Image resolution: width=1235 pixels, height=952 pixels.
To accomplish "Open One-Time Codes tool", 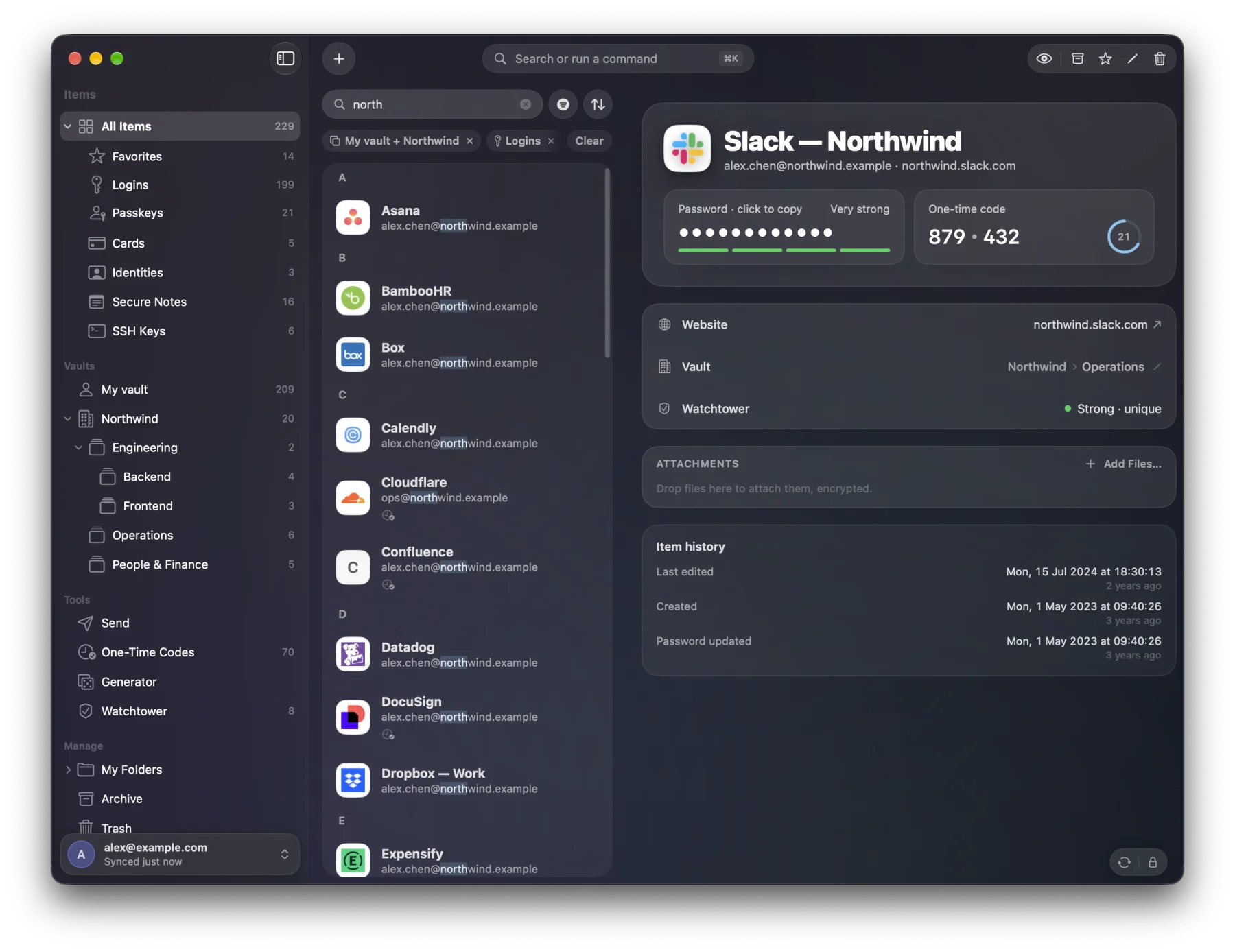I will pyautogui.click(x=180, y=652).
